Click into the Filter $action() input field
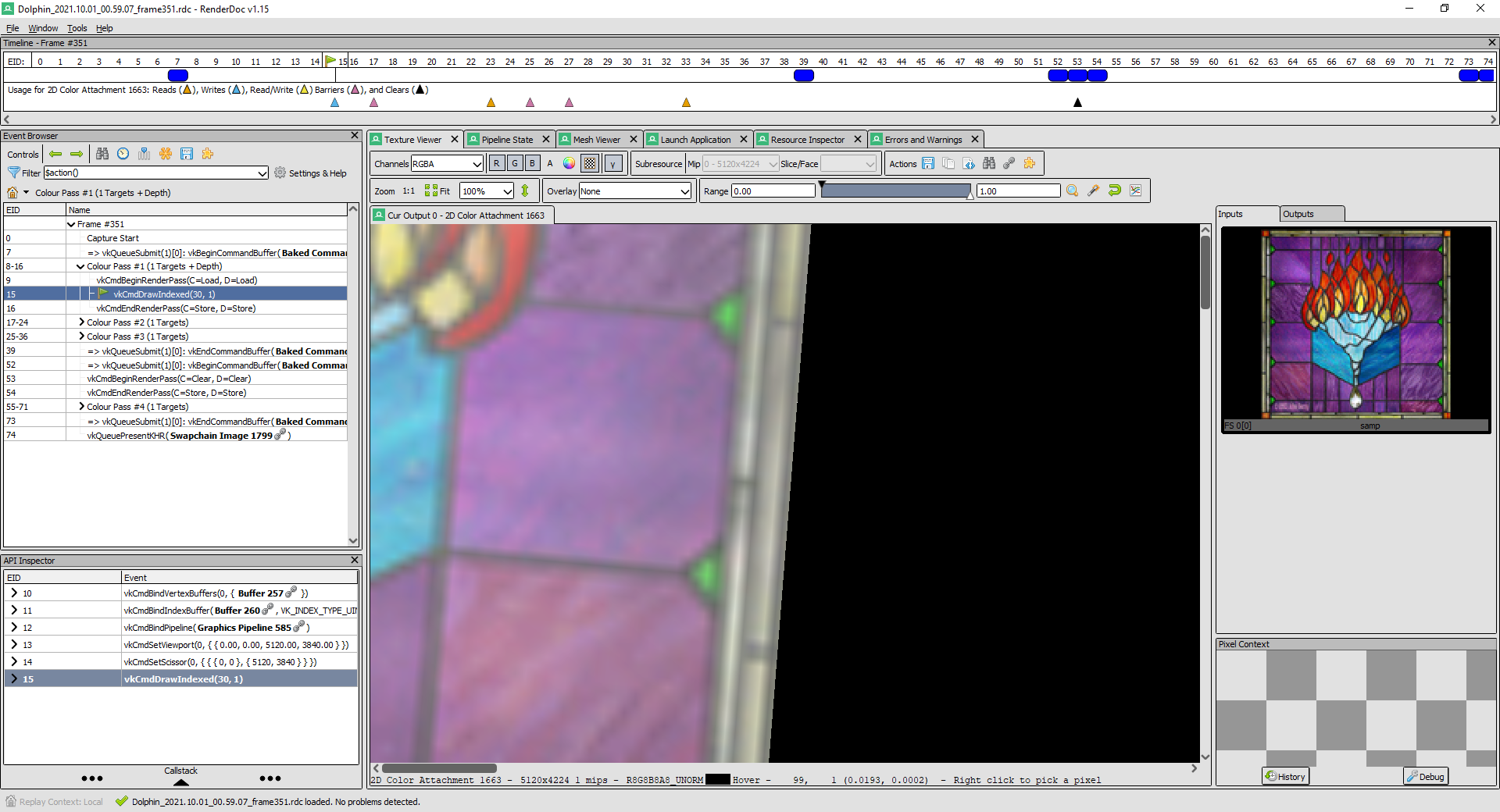The width and height of the screenshot is (1500, 812). (x=156, y=173)
